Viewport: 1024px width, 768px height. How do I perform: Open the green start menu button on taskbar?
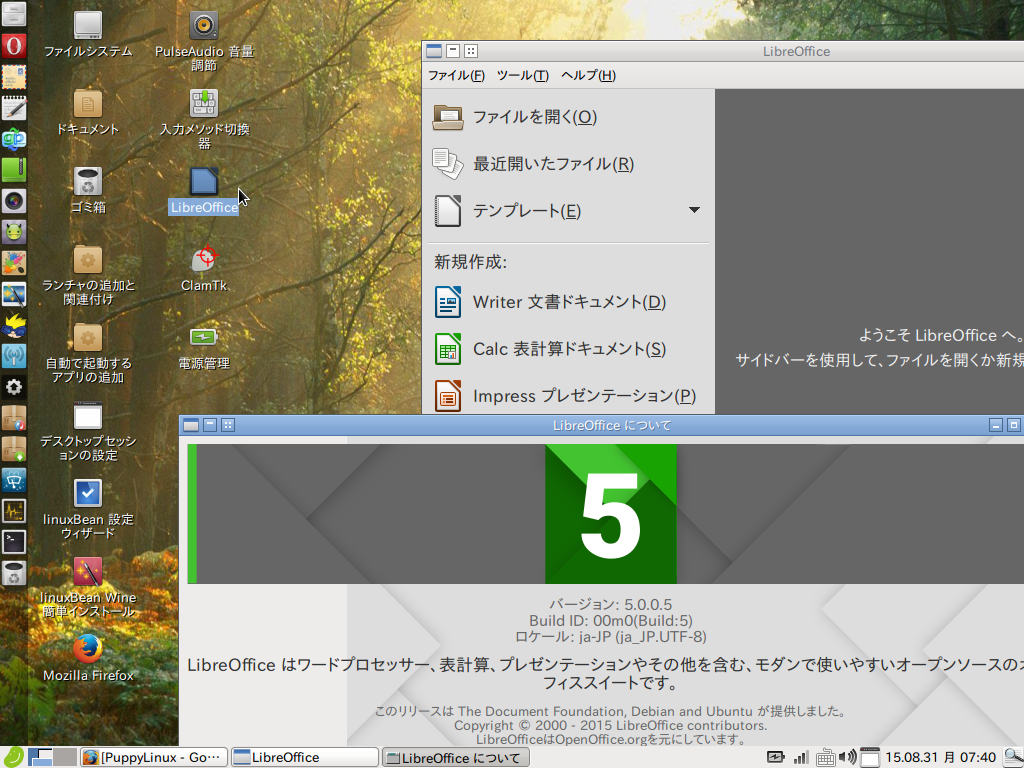[x=13, y=757]
